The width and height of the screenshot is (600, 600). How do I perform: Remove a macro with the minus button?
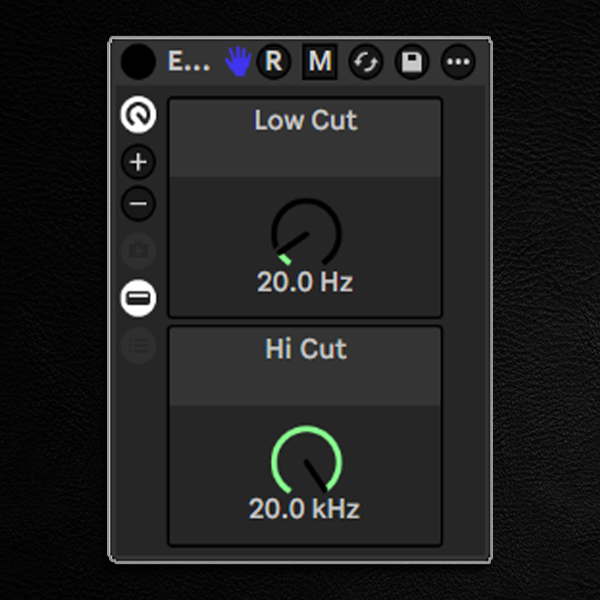click(x=138, y=204)
